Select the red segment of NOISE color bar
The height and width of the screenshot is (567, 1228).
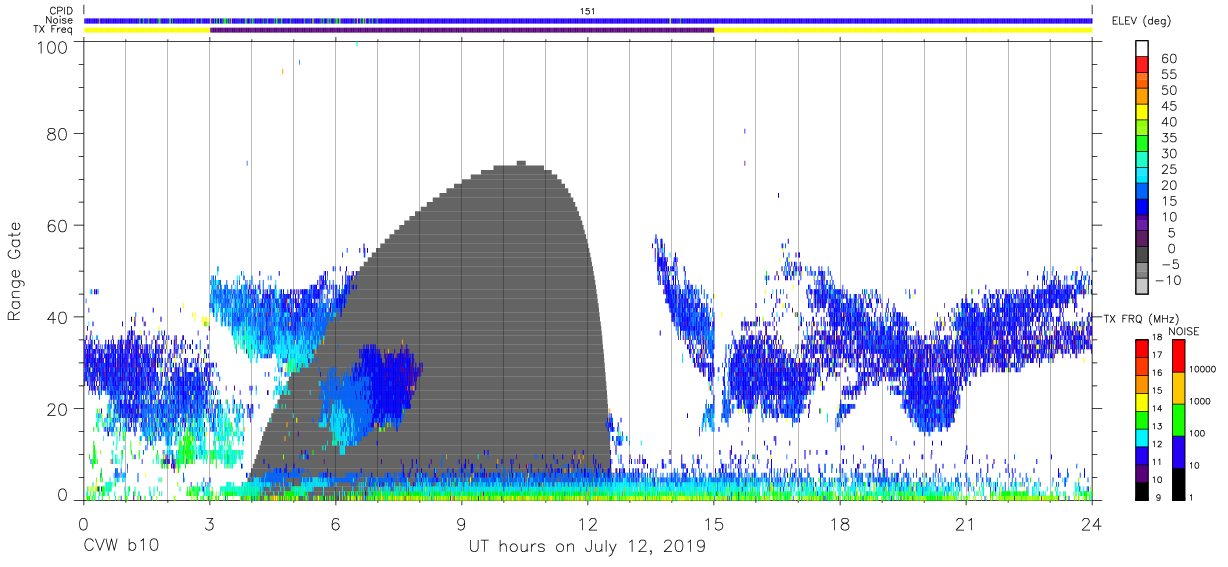[x=1178, y=356]
